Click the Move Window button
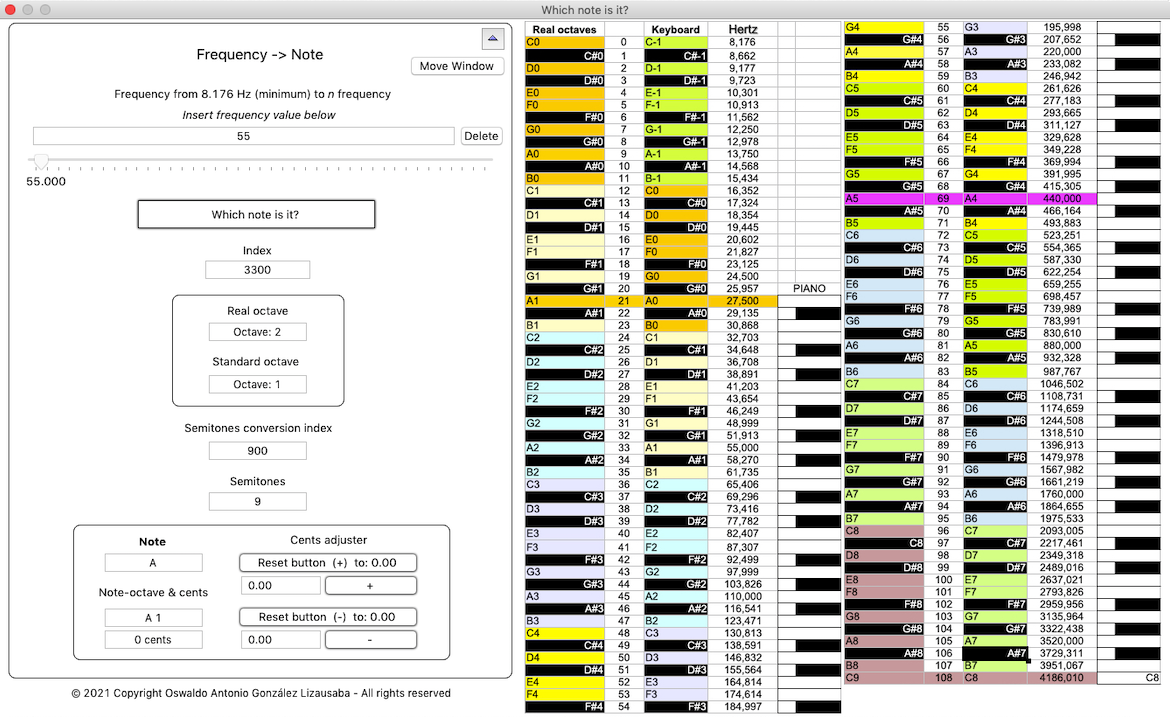 coord(456,66)
